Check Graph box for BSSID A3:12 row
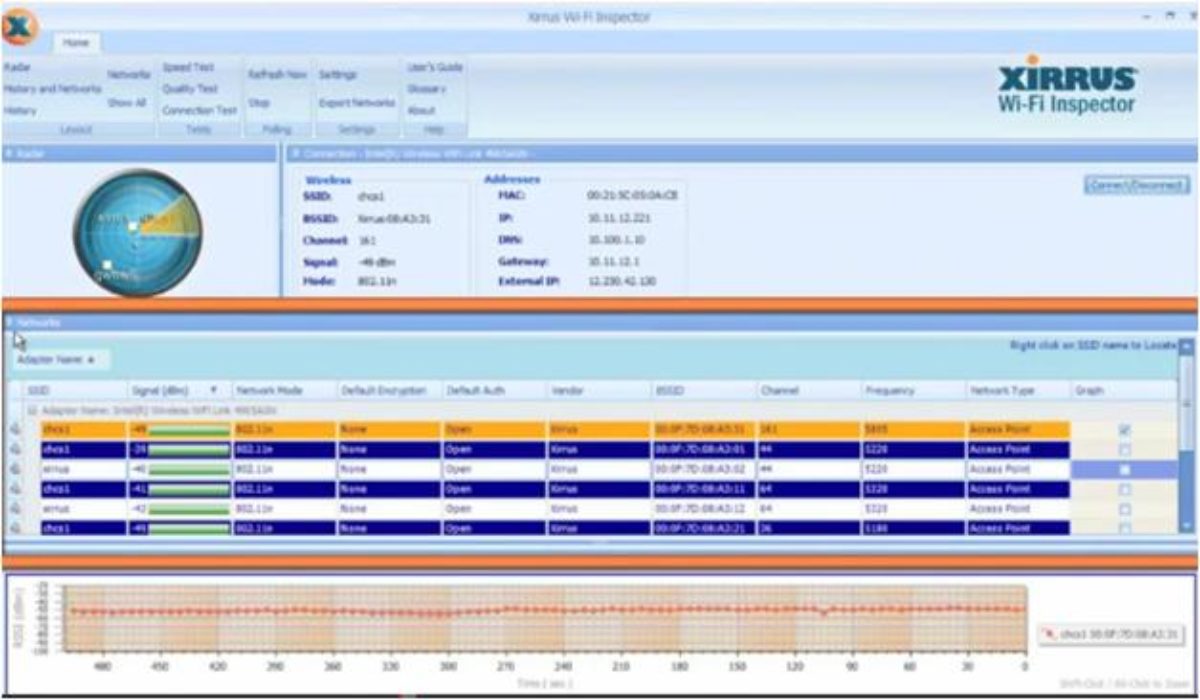The image size is (1200, 700). 1125,508
